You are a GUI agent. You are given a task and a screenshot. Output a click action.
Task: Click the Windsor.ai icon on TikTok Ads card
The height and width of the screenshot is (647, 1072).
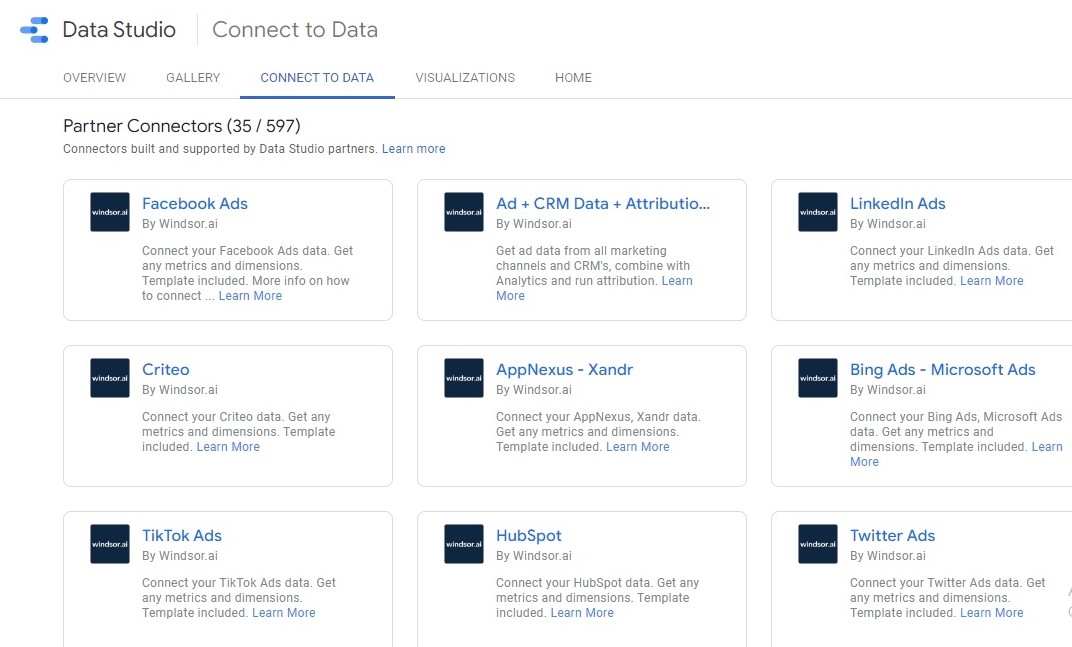[110, 544]
